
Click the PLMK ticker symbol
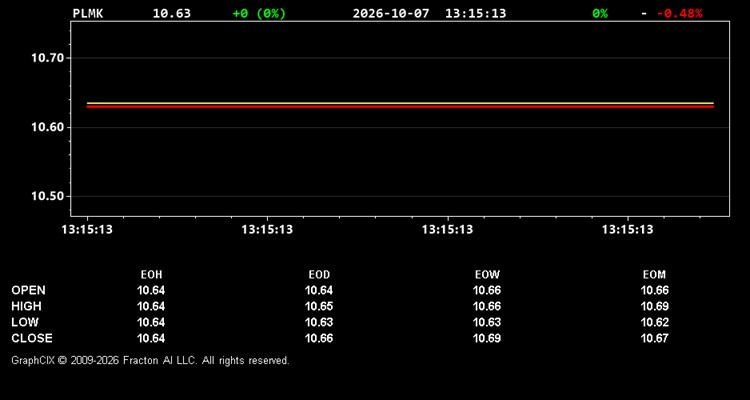point(88,13)
